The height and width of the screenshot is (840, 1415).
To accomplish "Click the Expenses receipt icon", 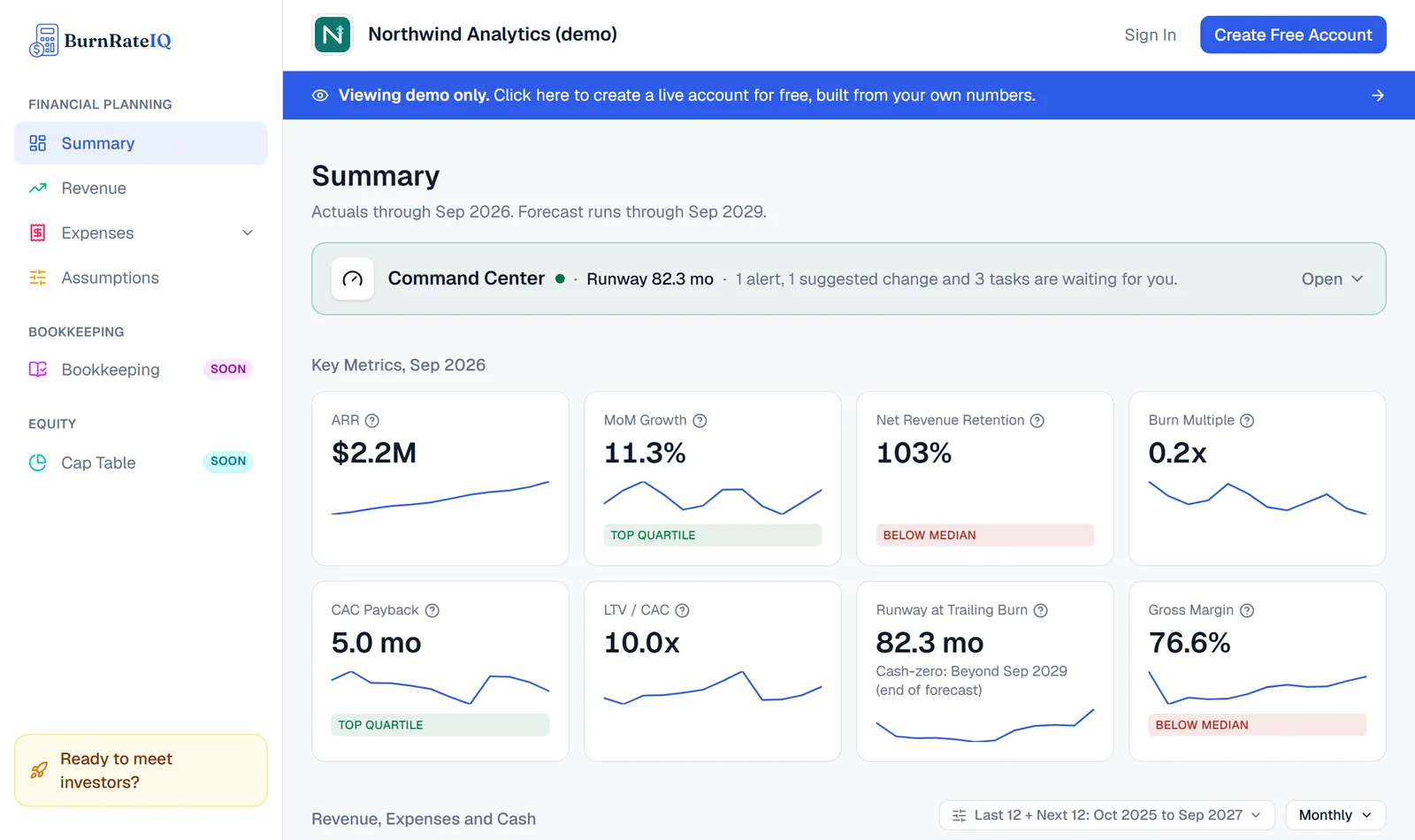I will pos(38,233).
